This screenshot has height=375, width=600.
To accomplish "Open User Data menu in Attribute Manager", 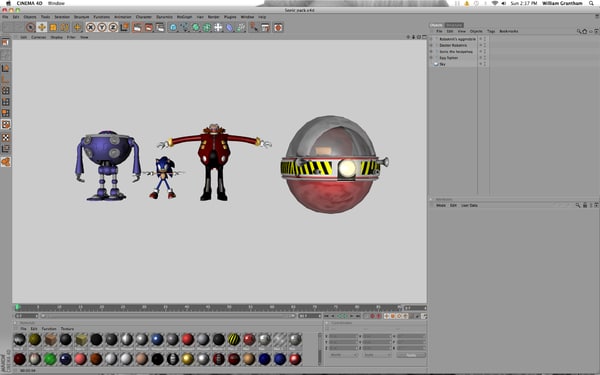I will click(469, 205).
